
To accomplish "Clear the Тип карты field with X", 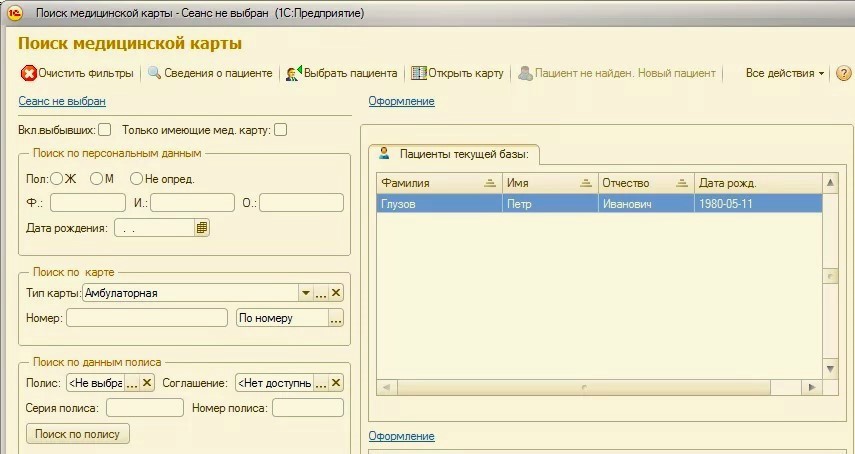I will click(x=336, y=293).
